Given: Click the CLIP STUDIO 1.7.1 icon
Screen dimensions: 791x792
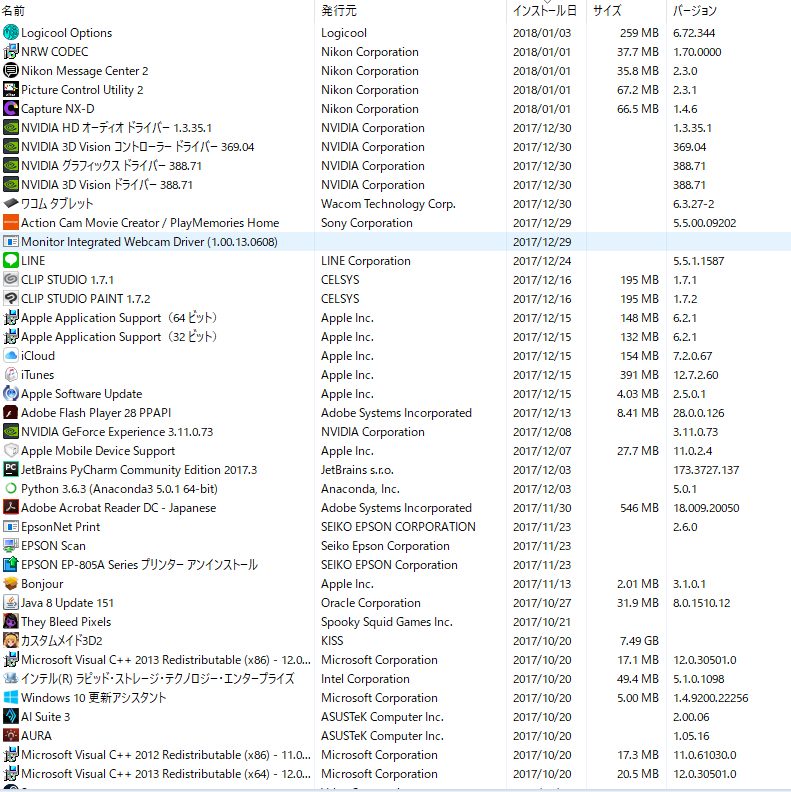Looking at the screenshot, I should tap(11, 280).
